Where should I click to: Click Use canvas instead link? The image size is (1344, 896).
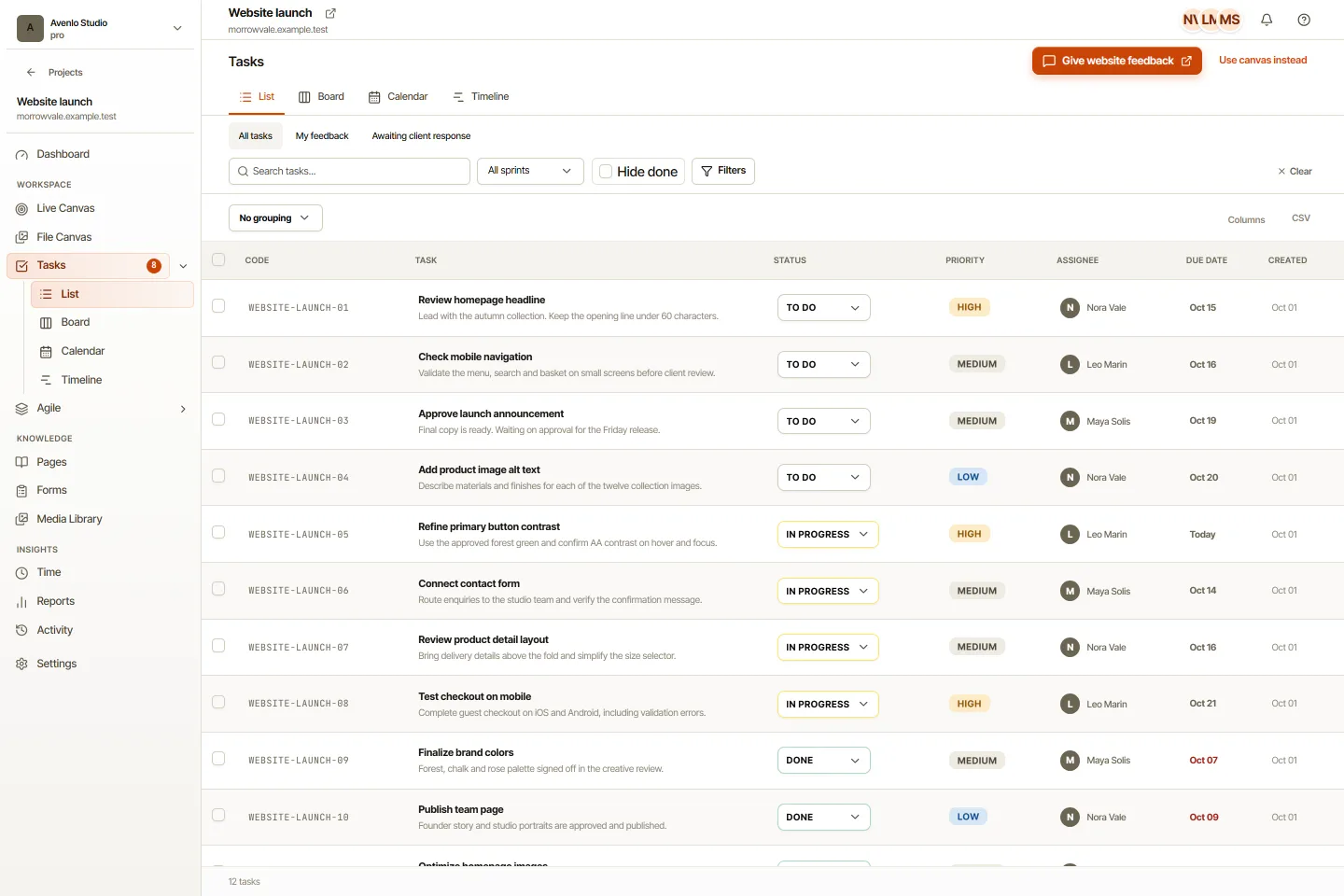point(1263,61)
